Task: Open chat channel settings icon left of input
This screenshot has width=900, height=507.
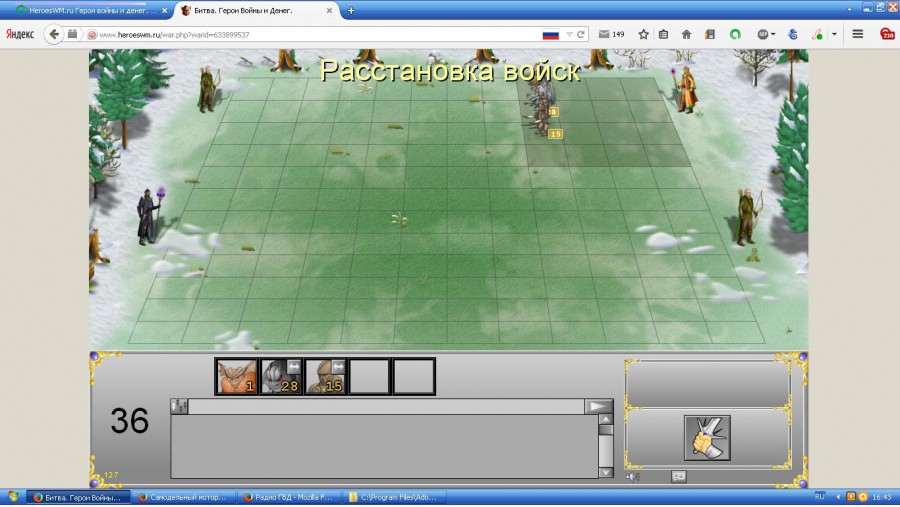Action: 179,407
